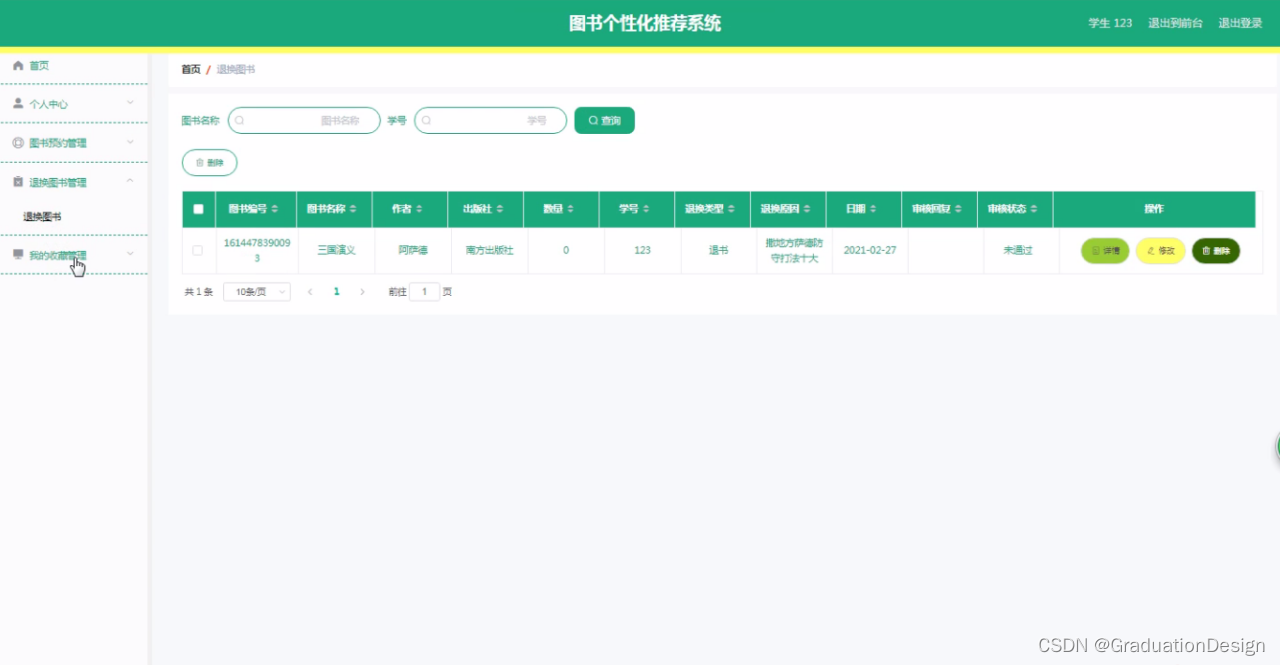The image size is (1280, 665).
Task: Click the 退书 return type cell
Action: coord(718,250)
